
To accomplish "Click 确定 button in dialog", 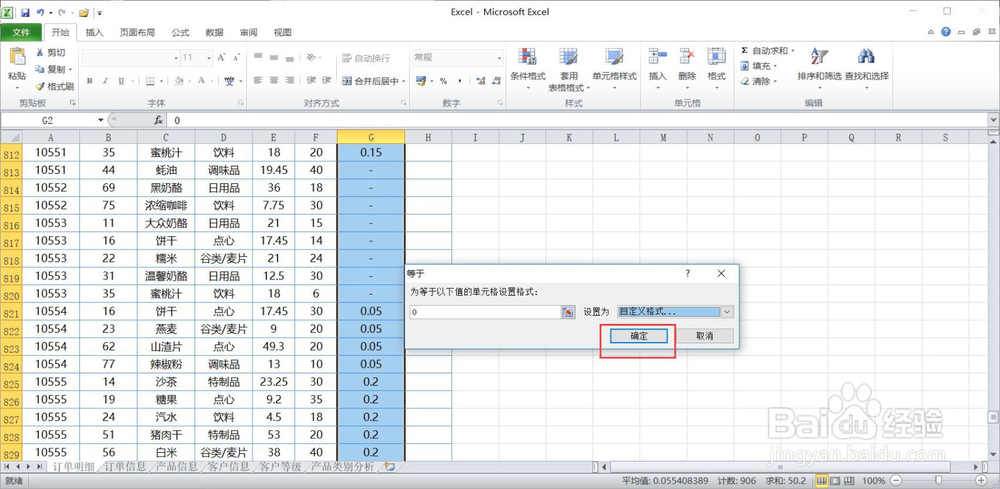I will (639, 336).
